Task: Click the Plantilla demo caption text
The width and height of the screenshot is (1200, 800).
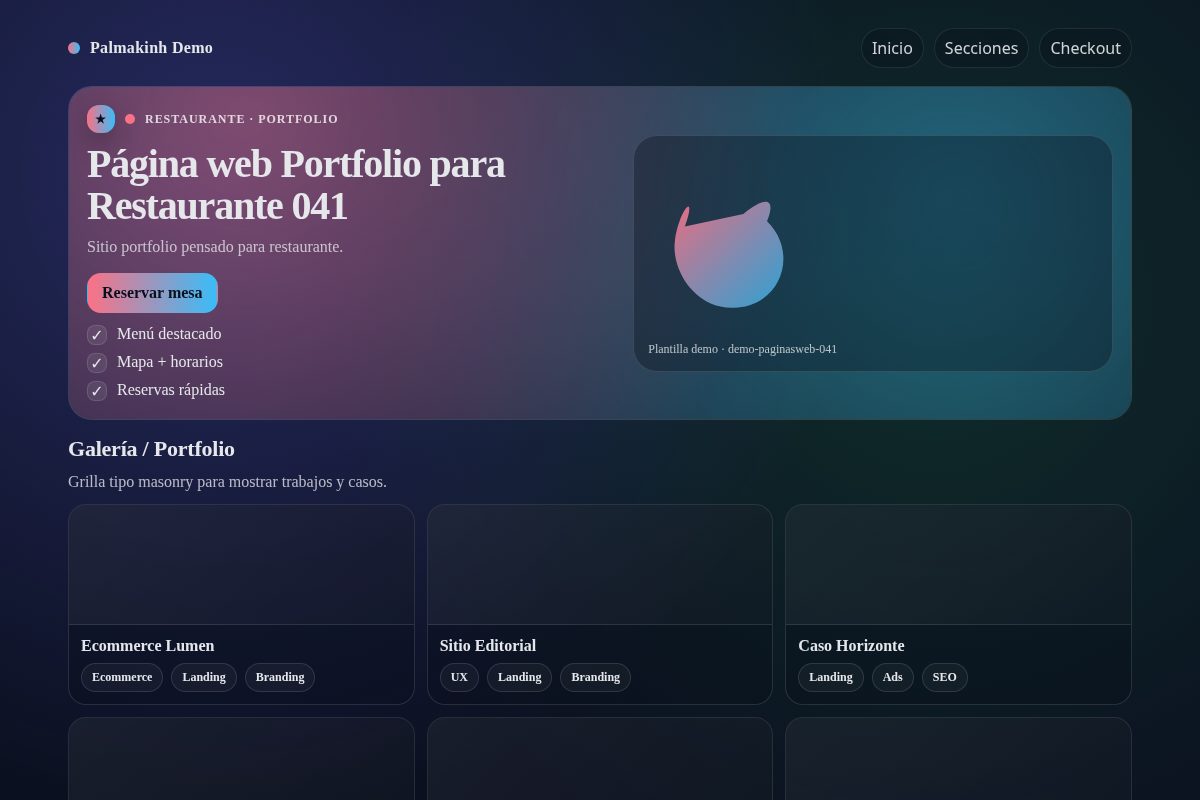Action: [x=742, y=349]
